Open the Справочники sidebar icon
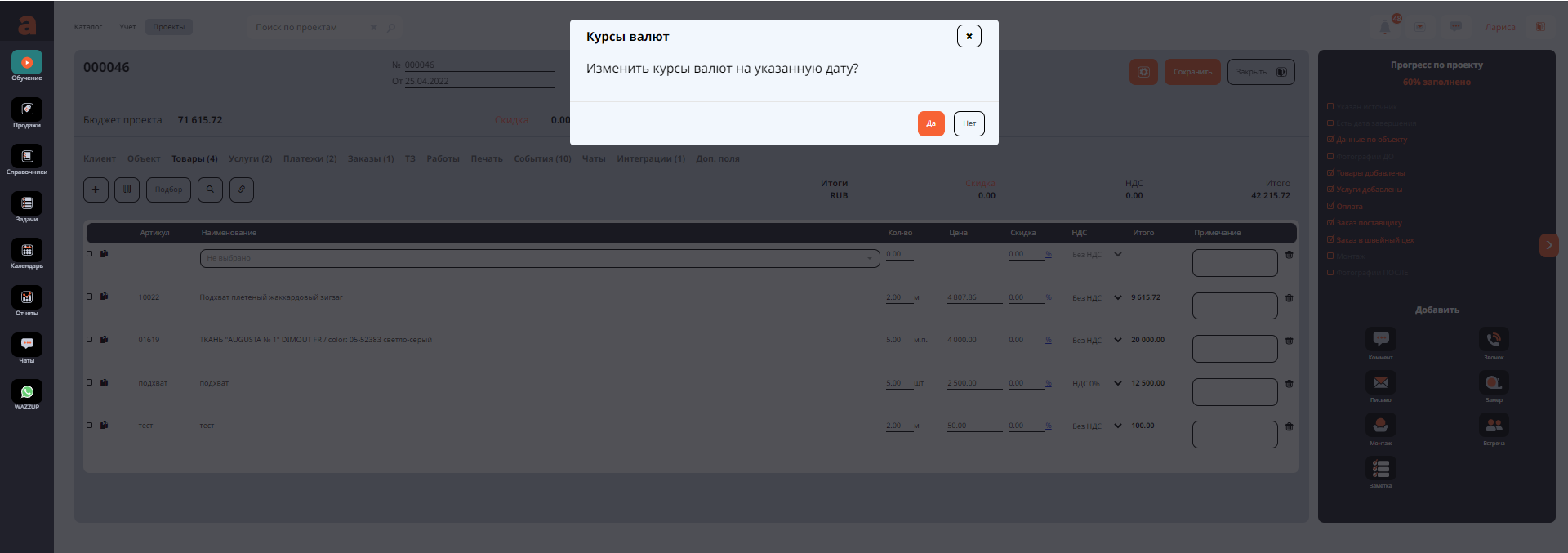 [x=27, y=157]
